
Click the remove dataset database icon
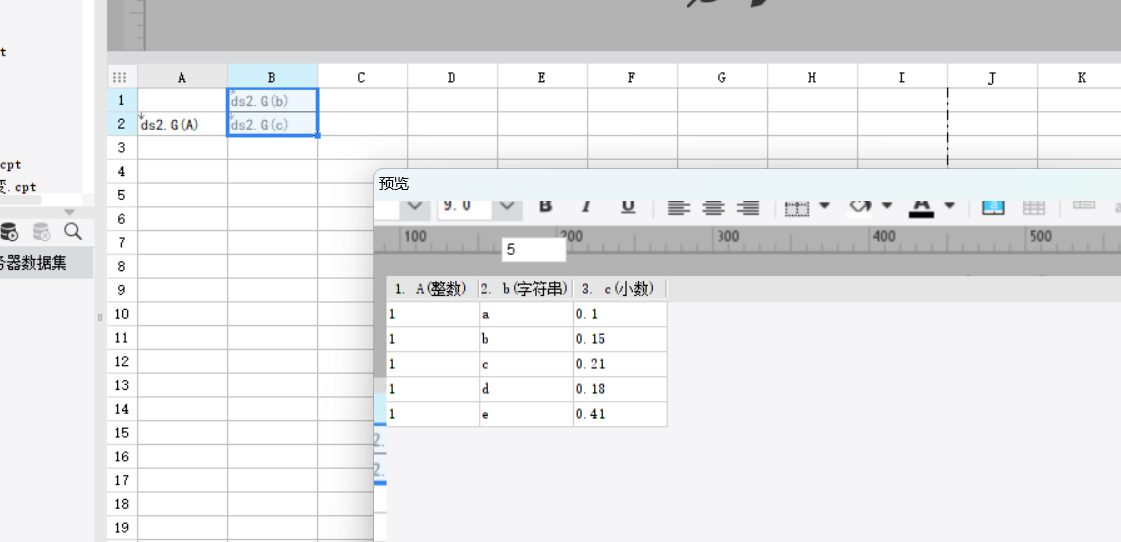coord(41,232)
